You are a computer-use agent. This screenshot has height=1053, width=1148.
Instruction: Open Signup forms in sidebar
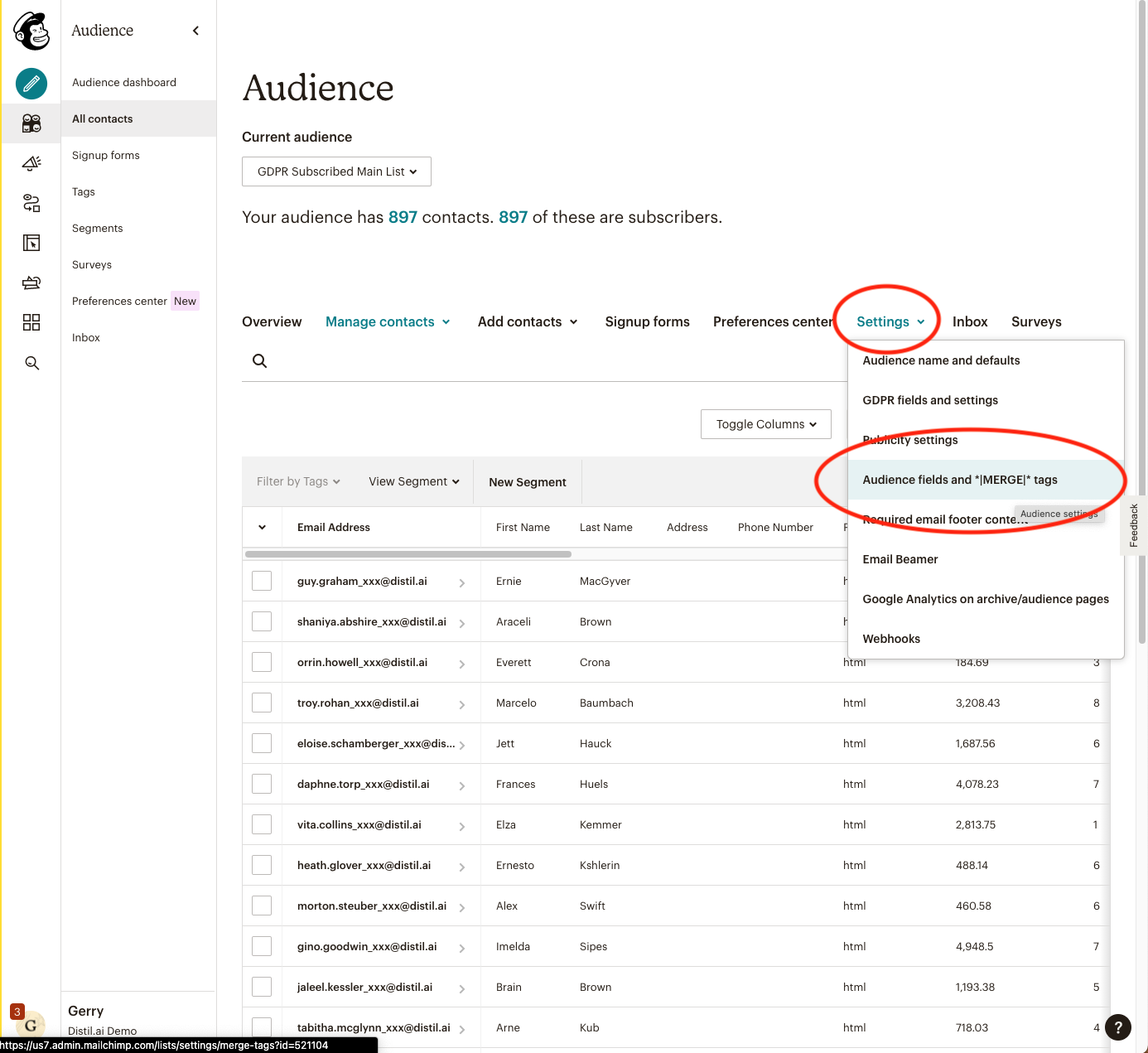[138, 155]
